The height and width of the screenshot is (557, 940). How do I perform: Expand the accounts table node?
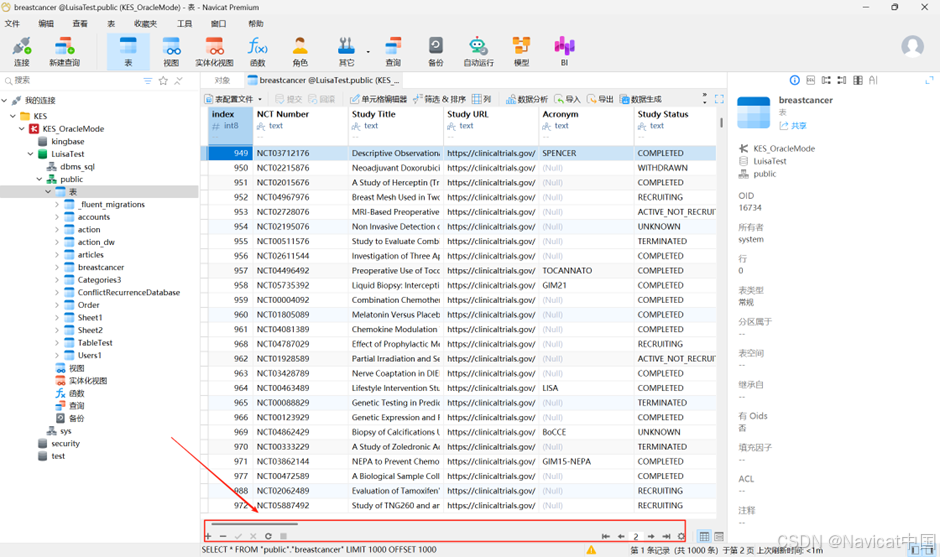click(57, 217)
